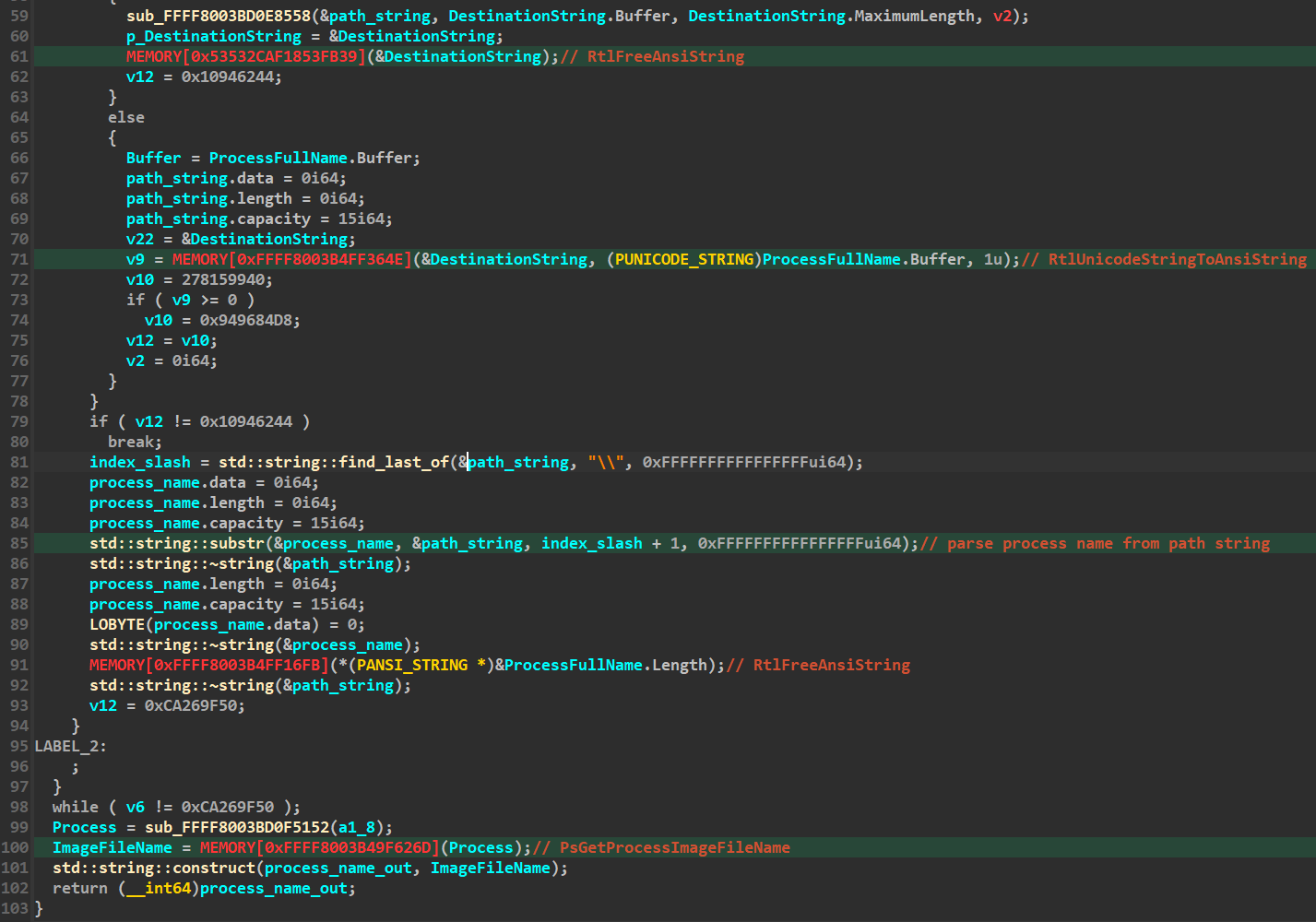Click line number 100 in the gutter
The image size is (1316, 922).
coord(15,847)
